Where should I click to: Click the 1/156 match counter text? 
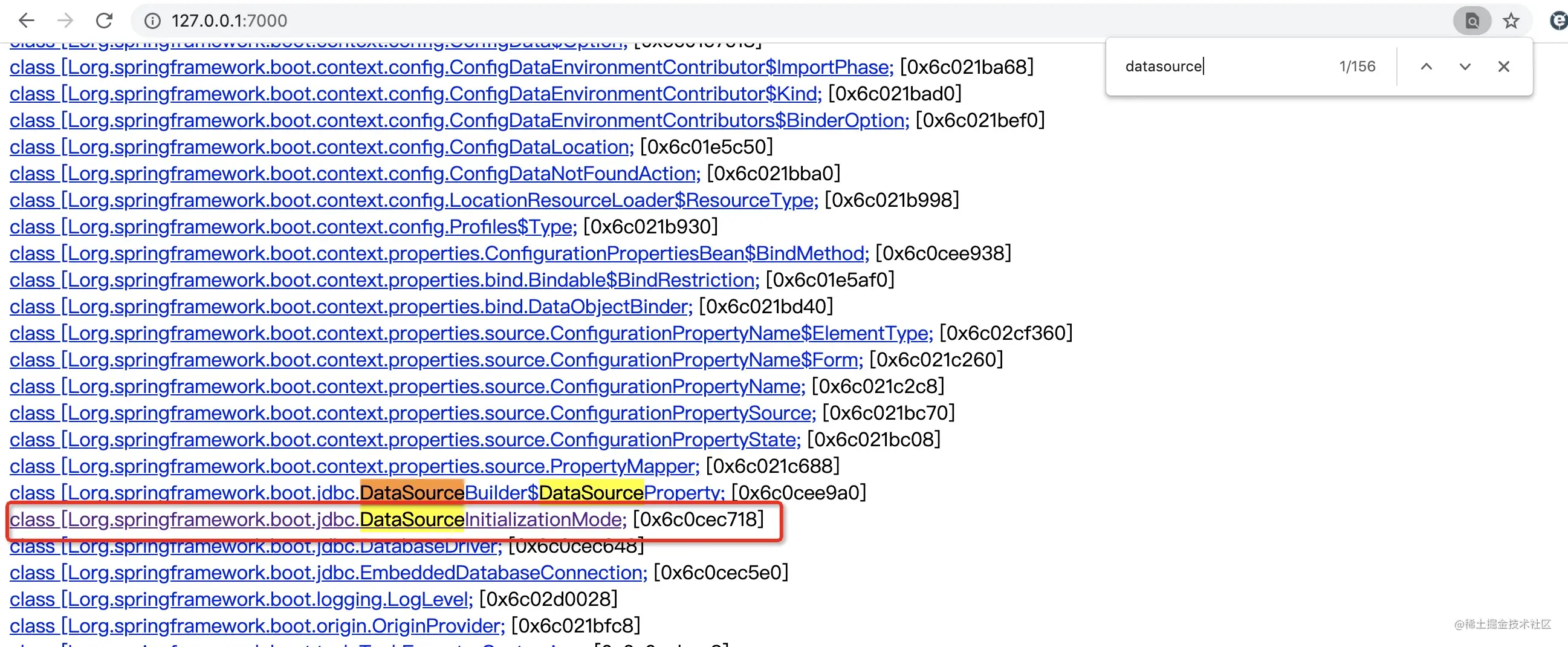point(1358,67)
